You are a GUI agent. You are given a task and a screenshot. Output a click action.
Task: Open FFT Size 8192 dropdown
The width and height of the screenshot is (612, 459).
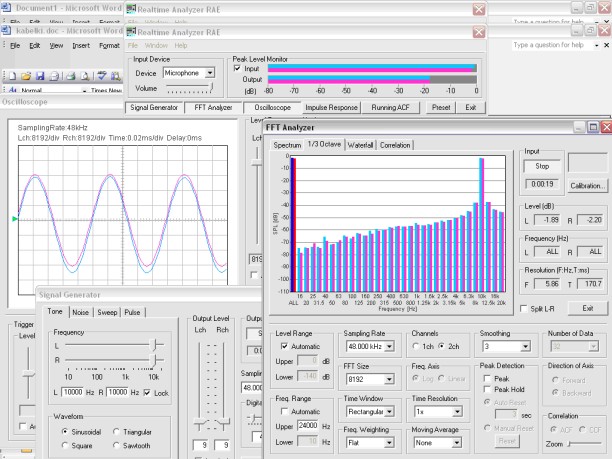pyautogui.click(x=389, y=379)
